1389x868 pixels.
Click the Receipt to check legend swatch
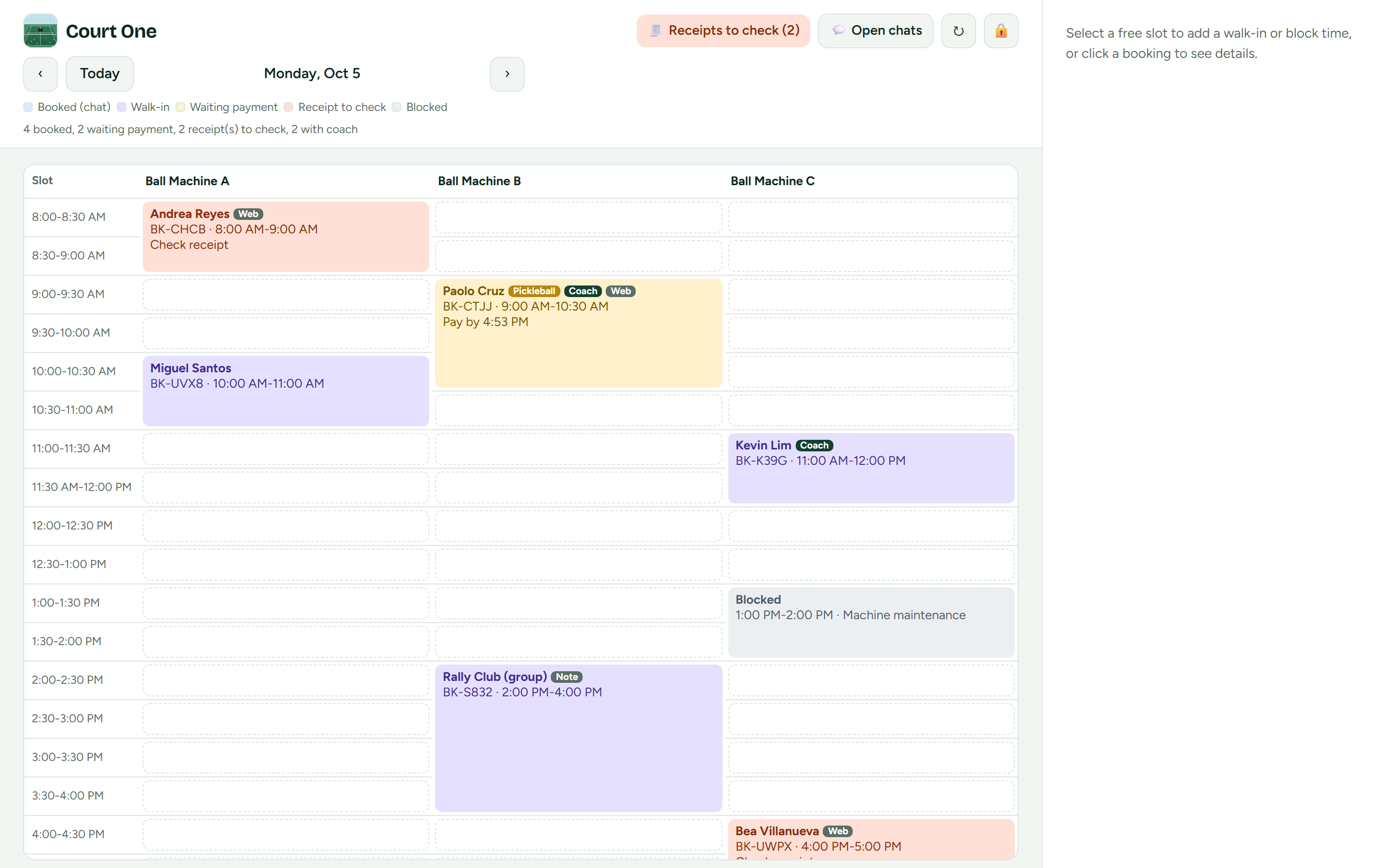point(289,108)
